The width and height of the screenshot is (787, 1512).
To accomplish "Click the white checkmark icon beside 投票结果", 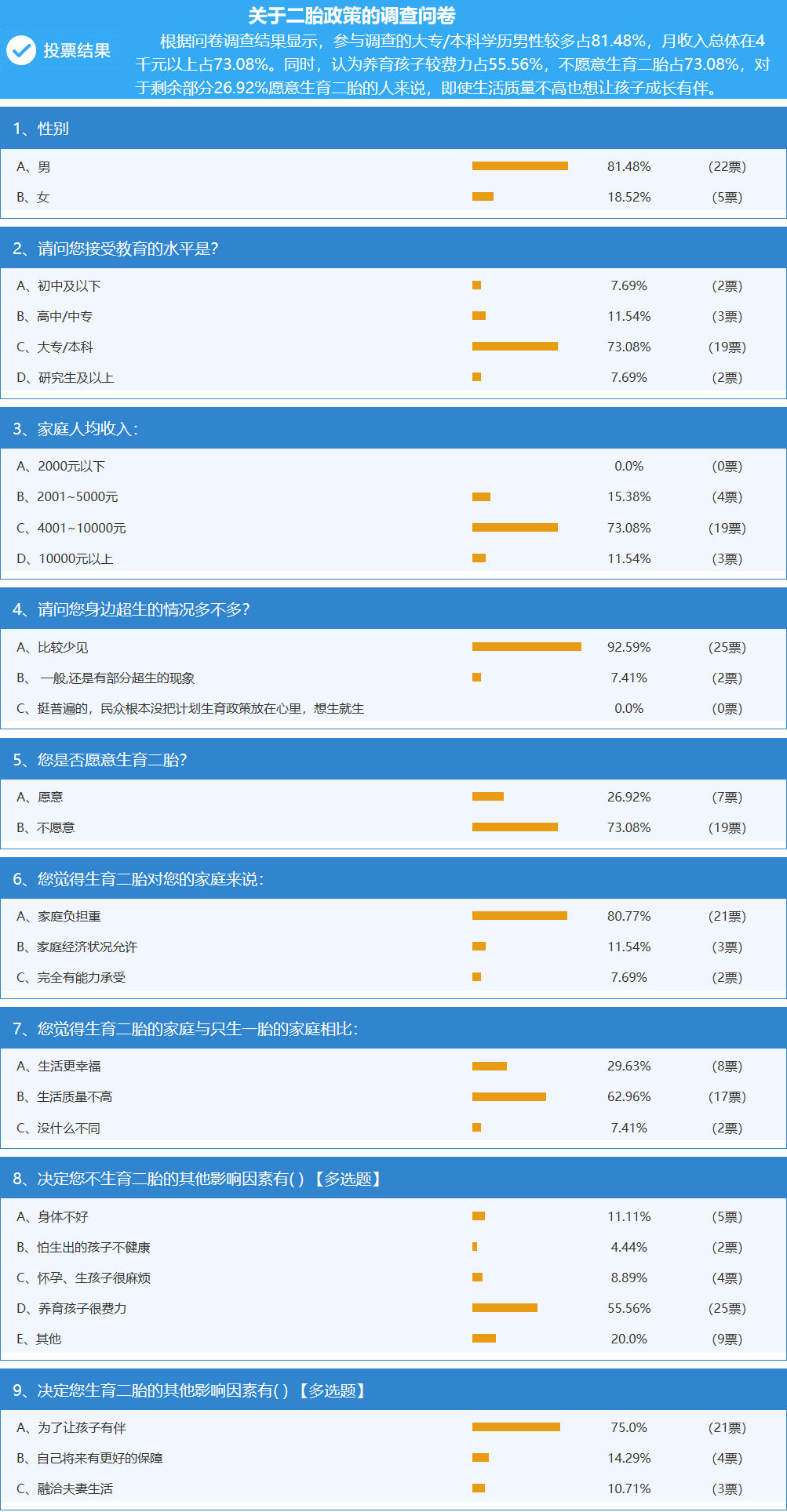I will coord(21,50).
